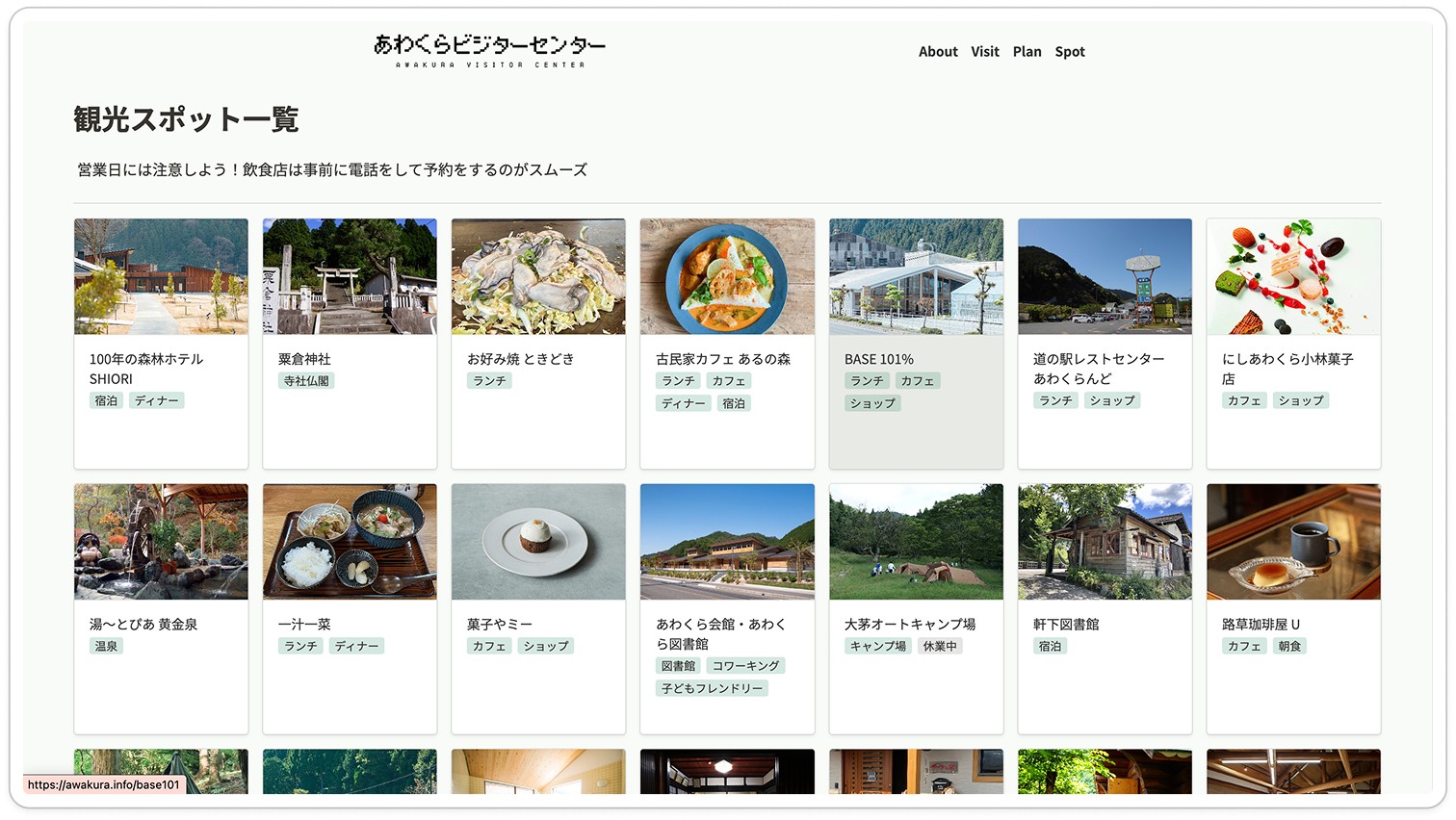The height and width of the screenshot is (820, 1456).
Task: Open the 湯〜とぴあ 黄金泉 photo
Action: click(x=161, y=542)
